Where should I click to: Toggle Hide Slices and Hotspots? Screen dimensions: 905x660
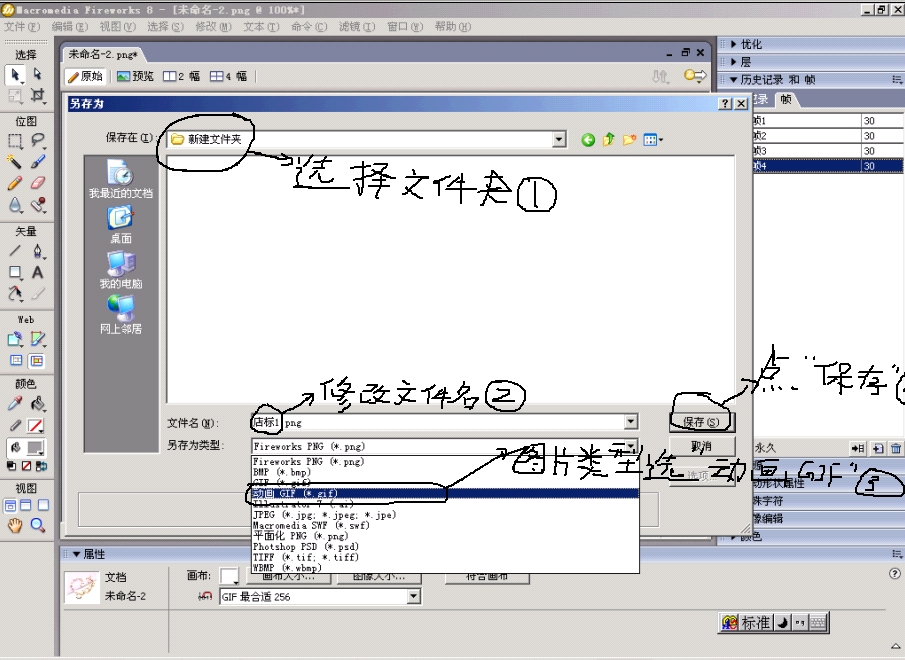pyautogui.click(x=16, y=361)
